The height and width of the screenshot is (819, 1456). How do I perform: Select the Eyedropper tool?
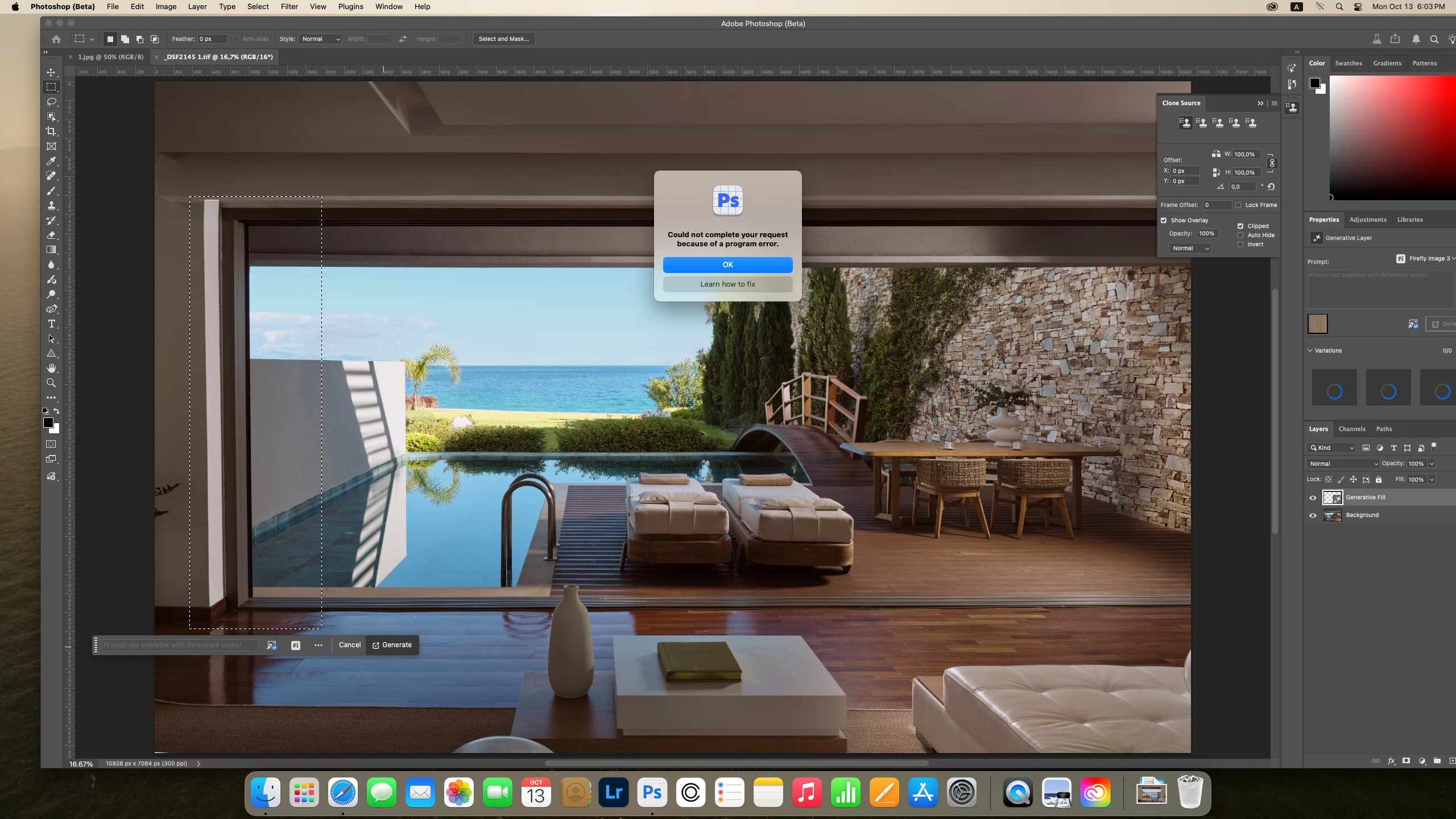click(51, 161)
